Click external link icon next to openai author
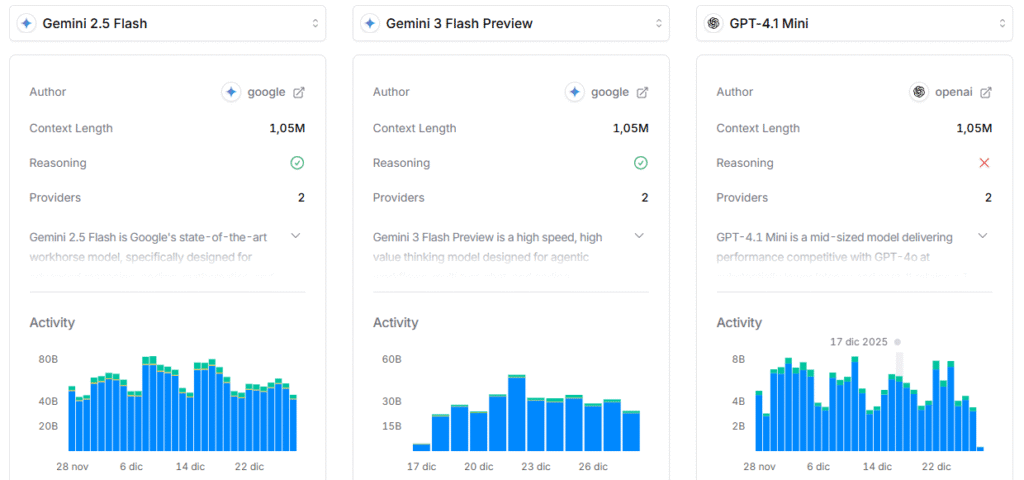This screenshot has height=480, width=1024. 986,92
